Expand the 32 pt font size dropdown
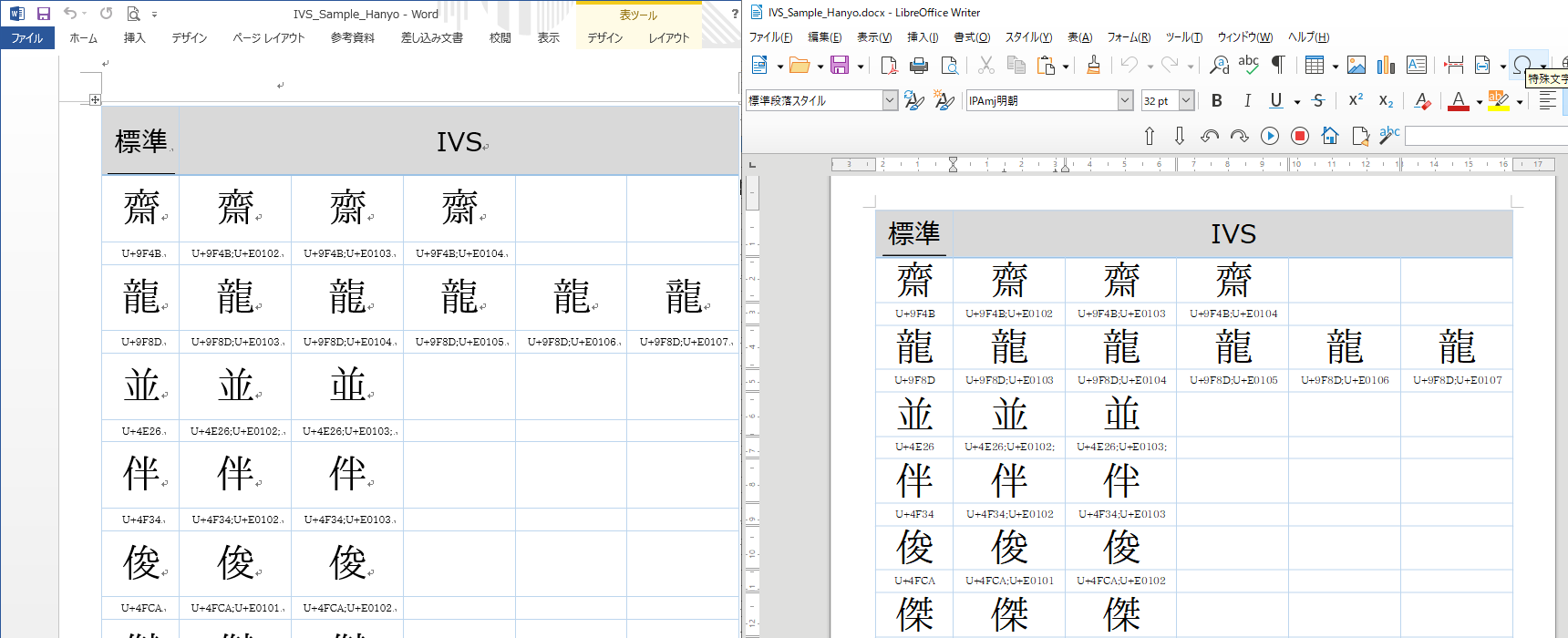Viewport: 1568px width, 638px height. (1186, 100)
